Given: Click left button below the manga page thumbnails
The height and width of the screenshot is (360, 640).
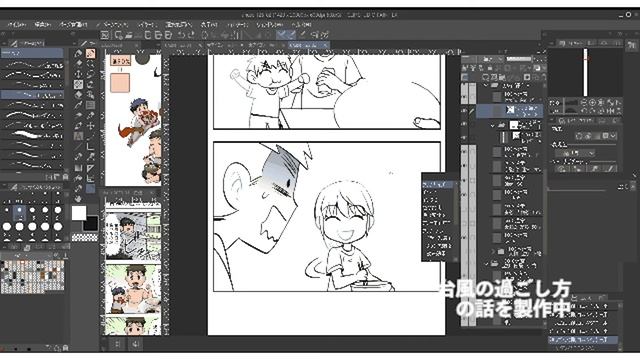Looking at the screenshot, I should click(x=118, y=344).
